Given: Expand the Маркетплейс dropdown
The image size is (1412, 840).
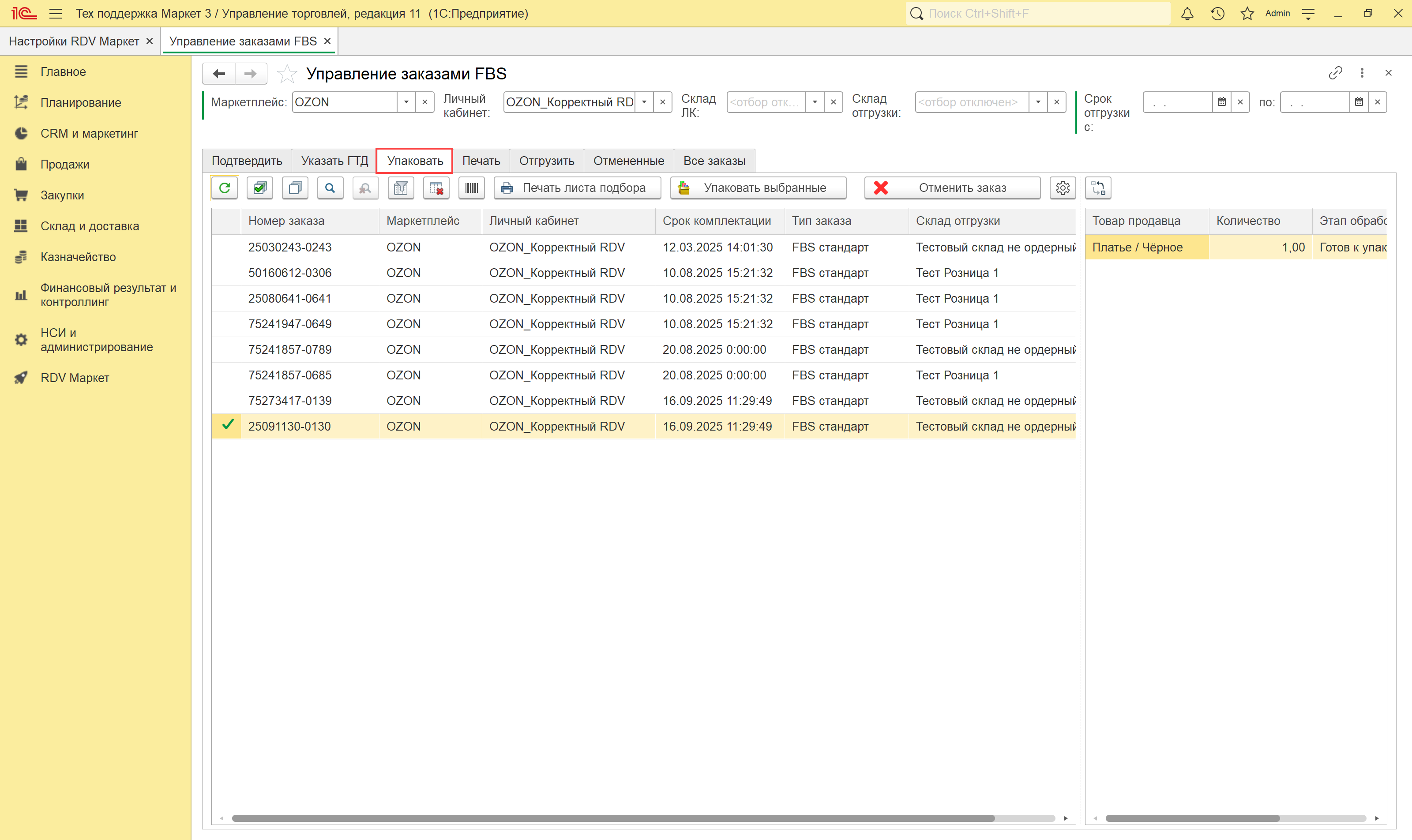Looking at the screenshot, I should [406, 102].
